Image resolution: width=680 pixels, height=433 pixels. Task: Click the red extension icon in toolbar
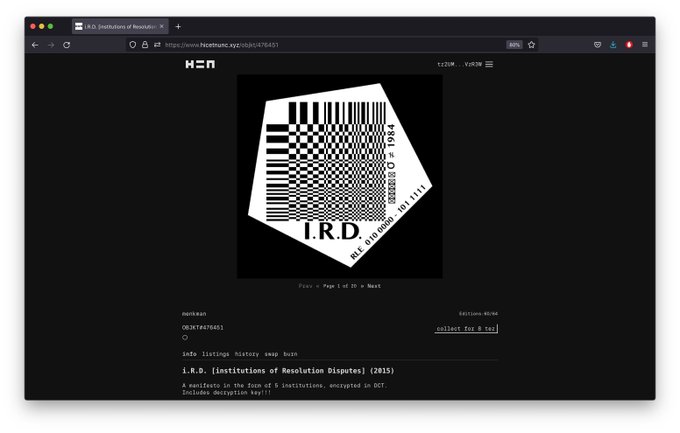(629, 45)
